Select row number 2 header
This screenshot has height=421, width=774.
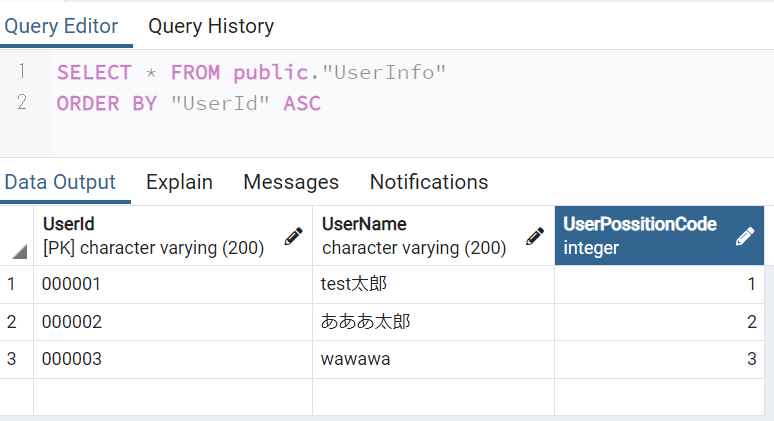pos(12,322)
